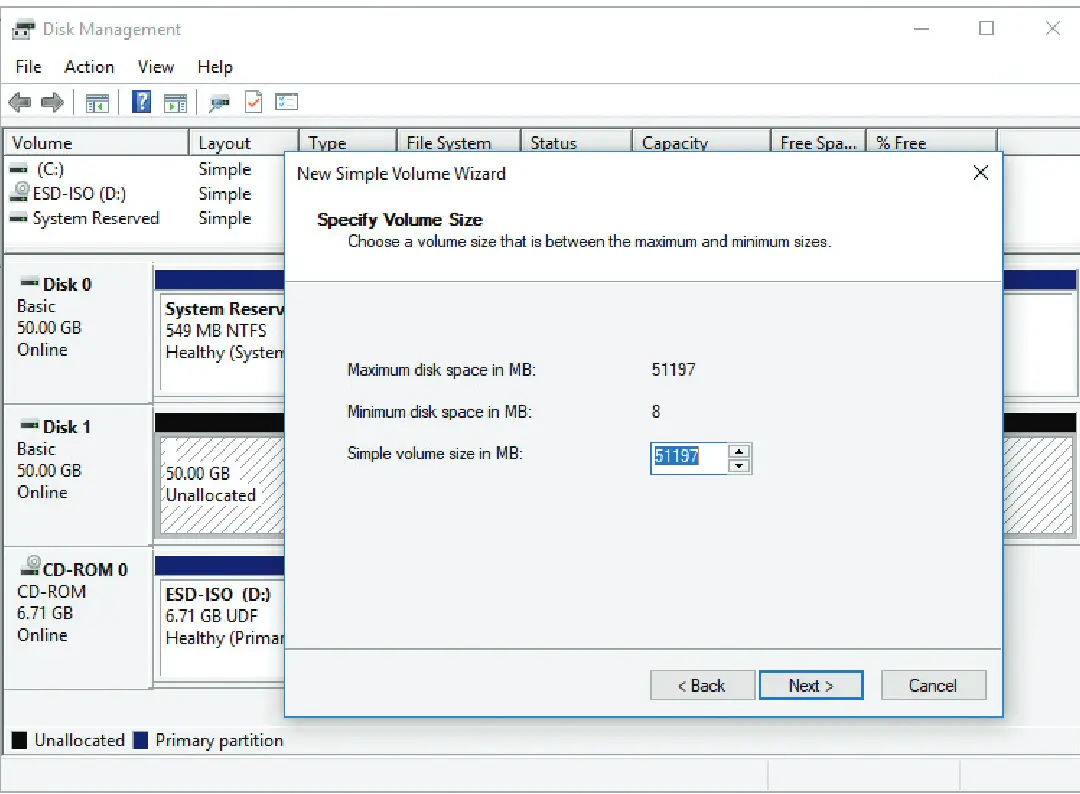Click the red checkmark document icon
Screen dimensions: 1080x794
coord(254,102)
